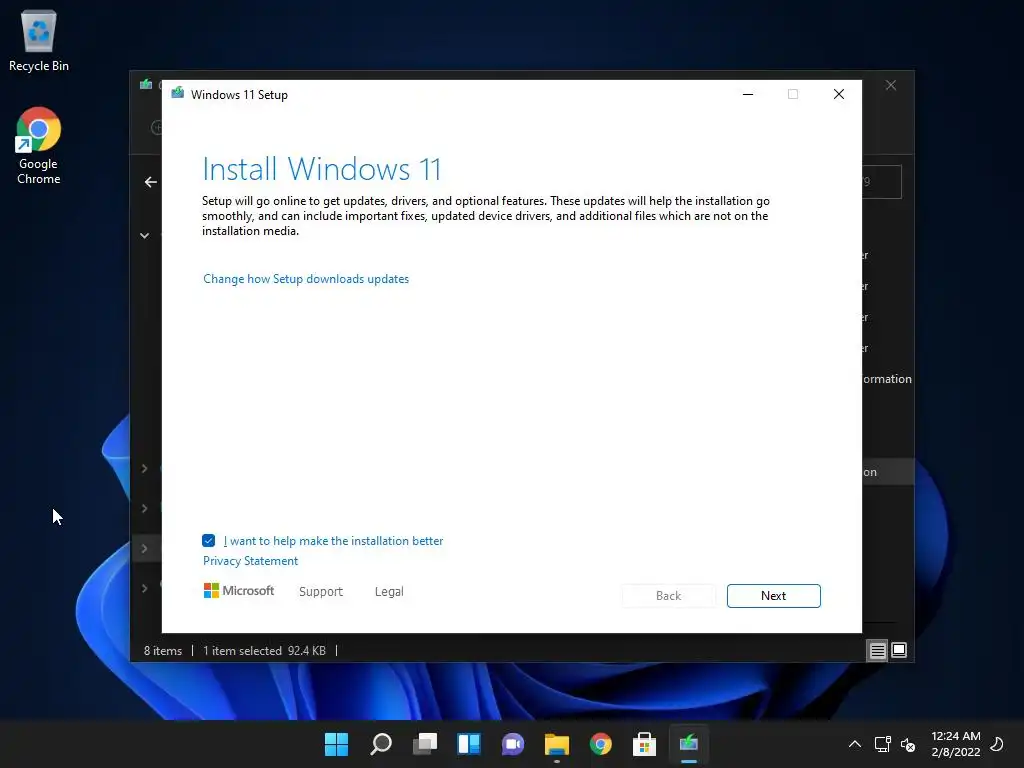The height and width of the screenshot is (768, 1024).
Task: Switch File Explorer to large icons view
Action: (899, 650)
